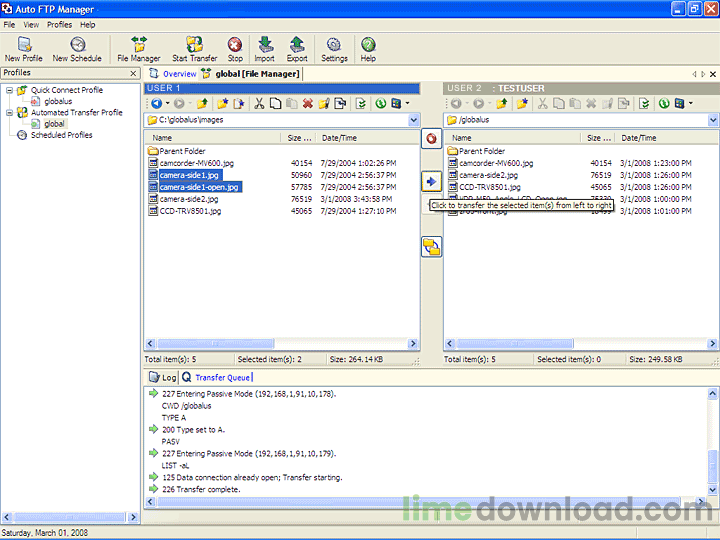Open the Help menu
This screenshot has height=540, width=720.
point(88,25)
